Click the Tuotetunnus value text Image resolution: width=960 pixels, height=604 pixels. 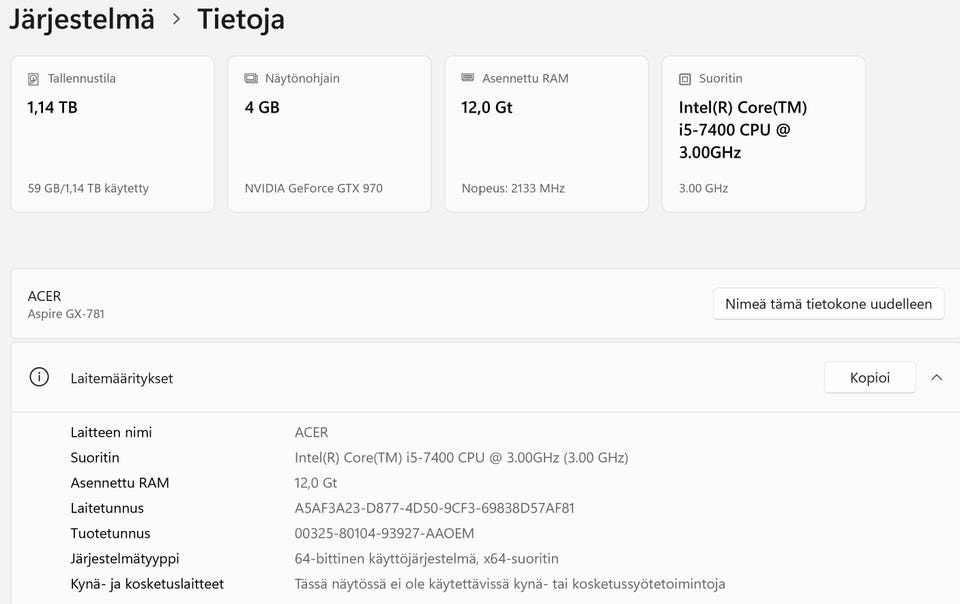click(x=384, y=533)
